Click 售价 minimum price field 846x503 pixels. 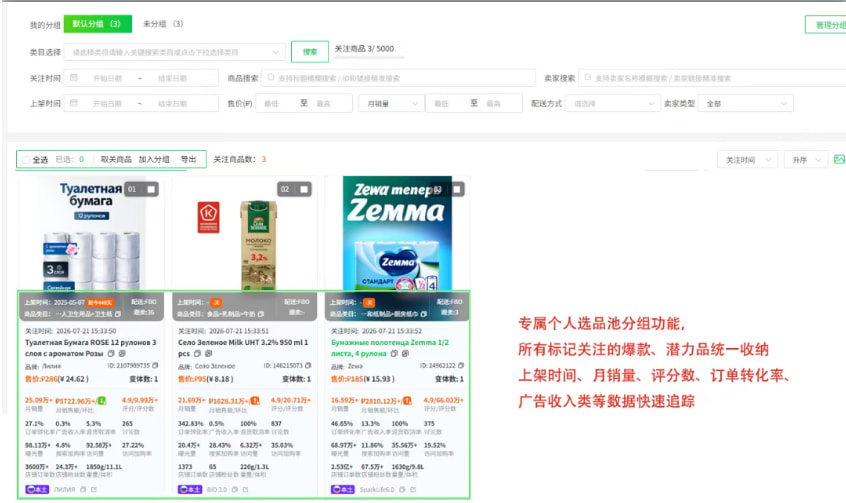coord(271,103)
